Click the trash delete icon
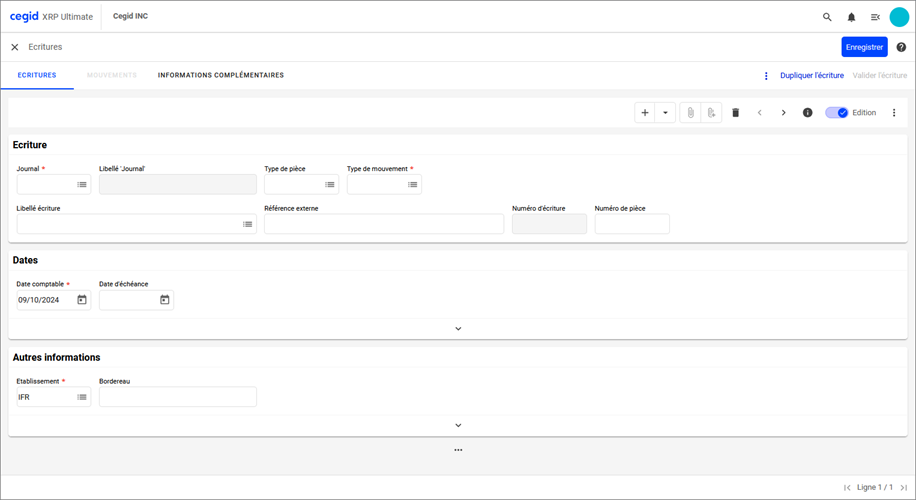 coord(735,113)
